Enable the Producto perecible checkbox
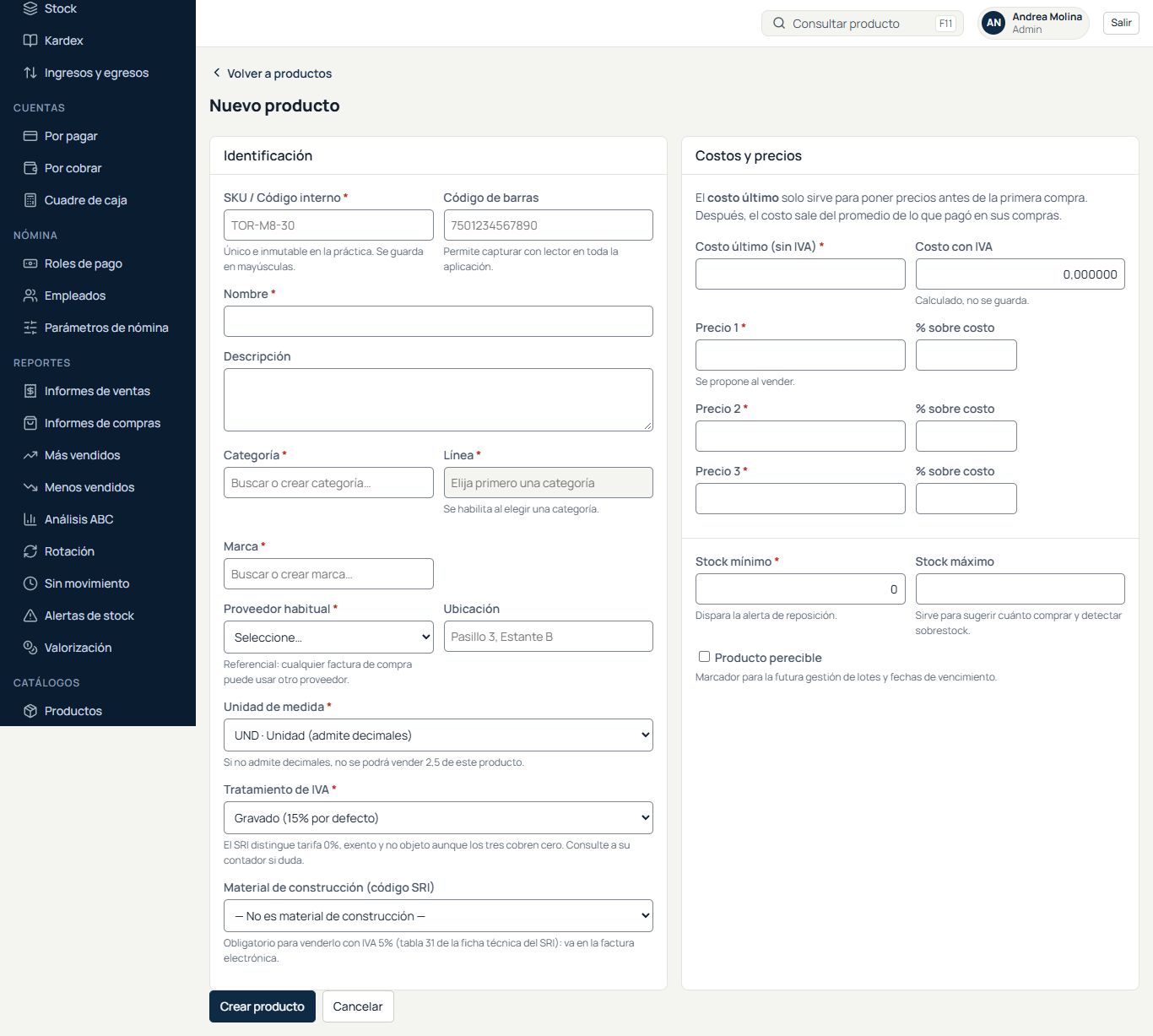Viewport: 1153px width, 1036px height. [x=704, y=656]
